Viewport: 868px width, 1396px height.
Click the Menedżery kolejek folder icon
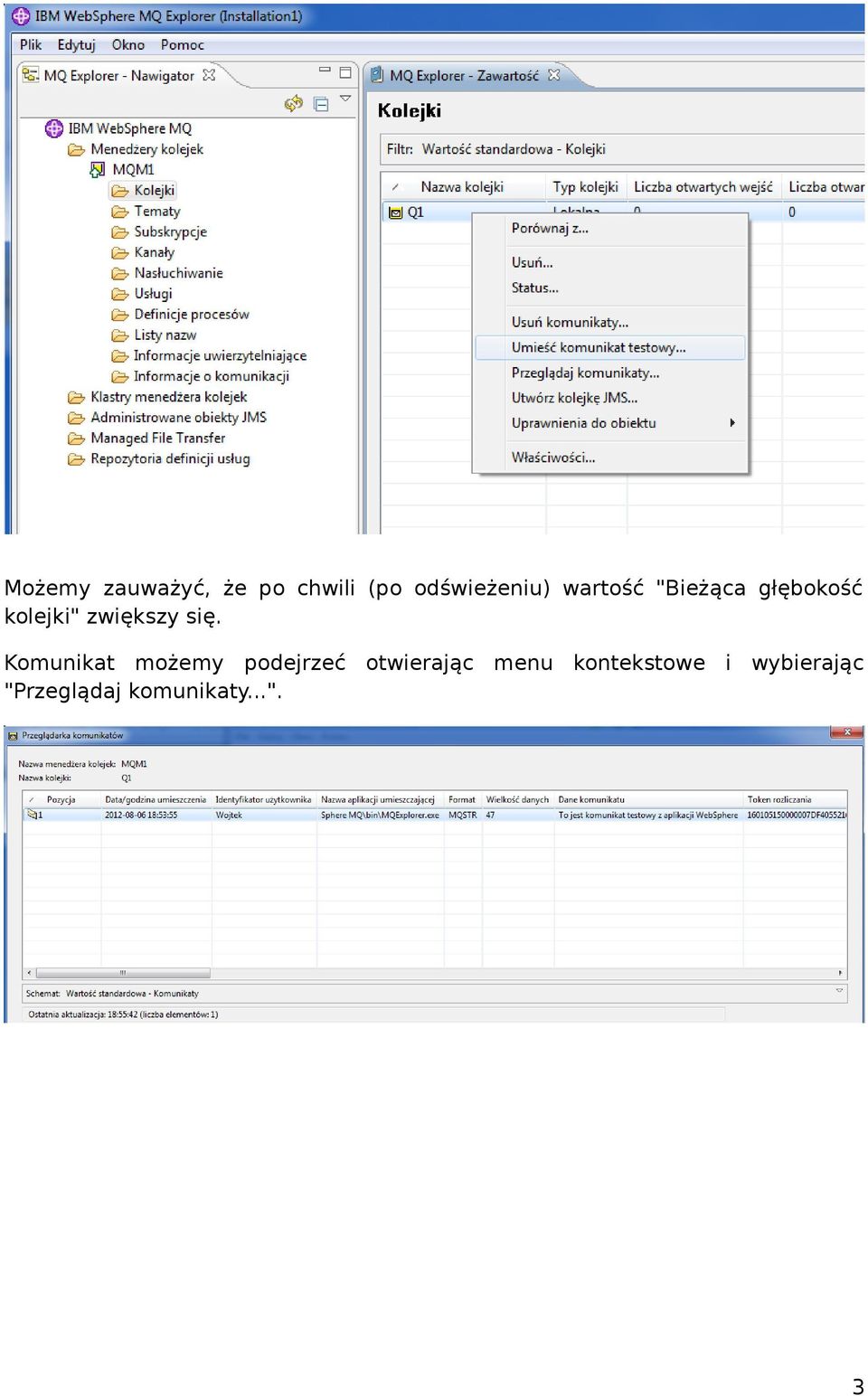pyautogui.click(x=77, y=150)
